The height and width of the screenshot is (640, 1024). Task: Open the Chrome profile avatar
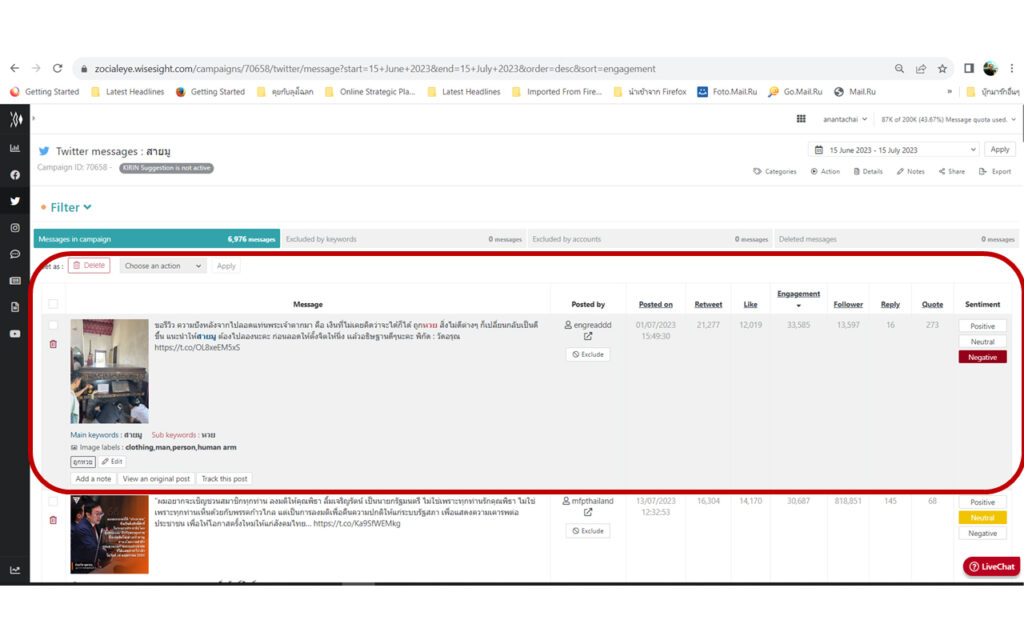tap(990, 68)
